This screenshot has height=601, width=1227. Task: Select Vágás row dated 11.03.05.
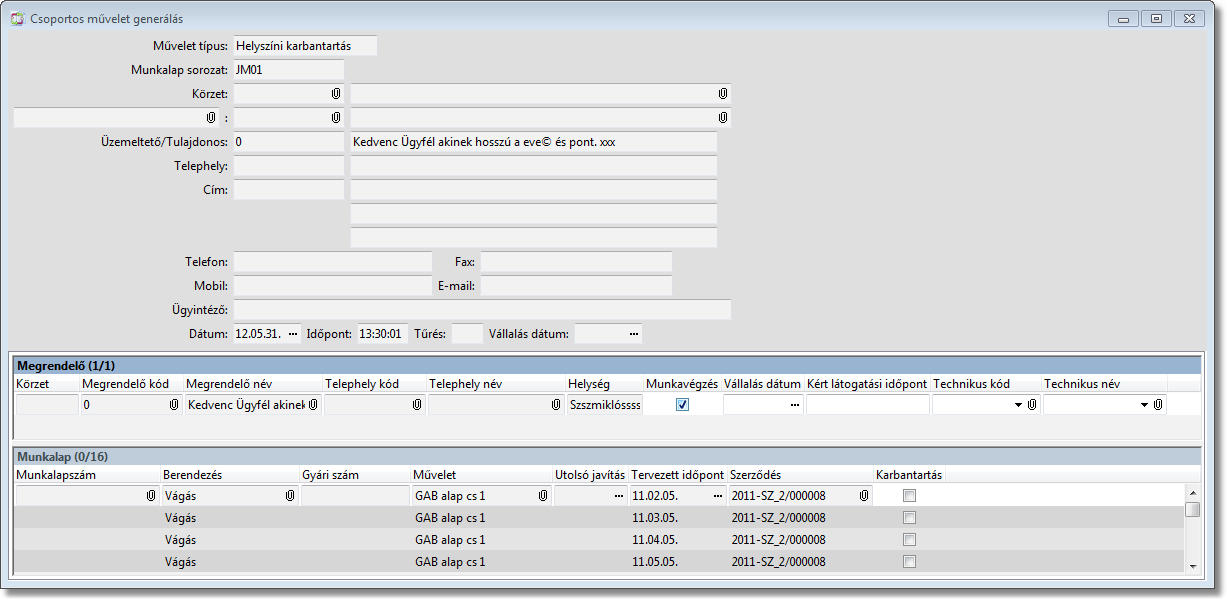click(598, 518)
